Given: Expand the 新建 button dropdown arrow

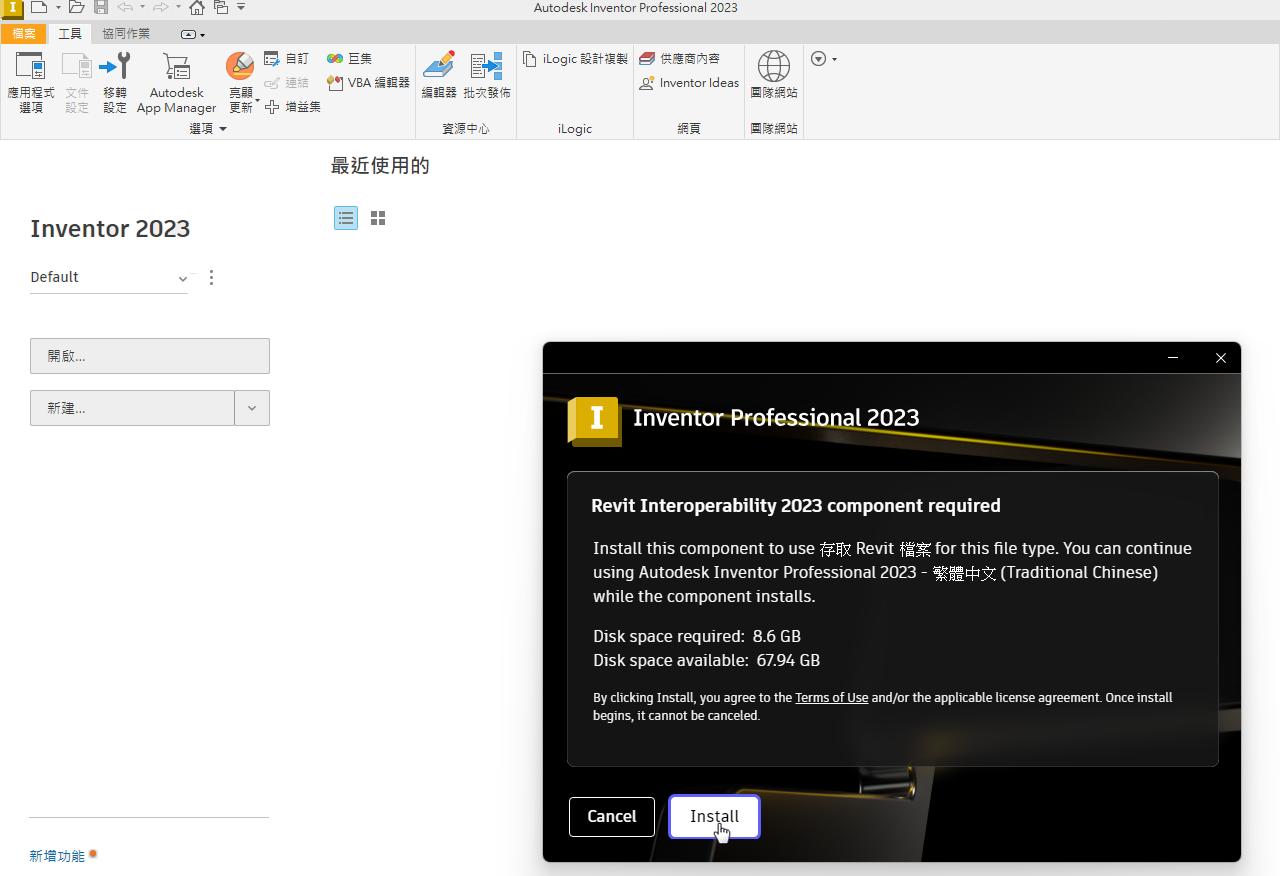Looking at the screenshot, I should pyautogui.click(x=252, y=408).
